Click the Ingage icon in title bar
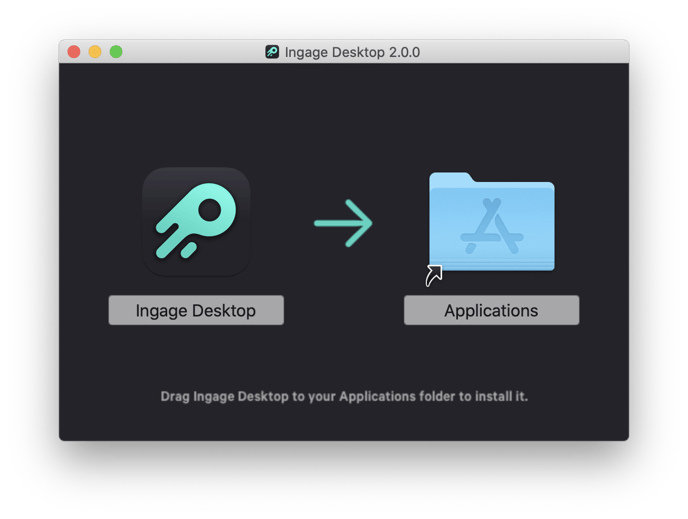Image resolution: width=688 pixels, height=519 pixels. click(x=272, y=52)
